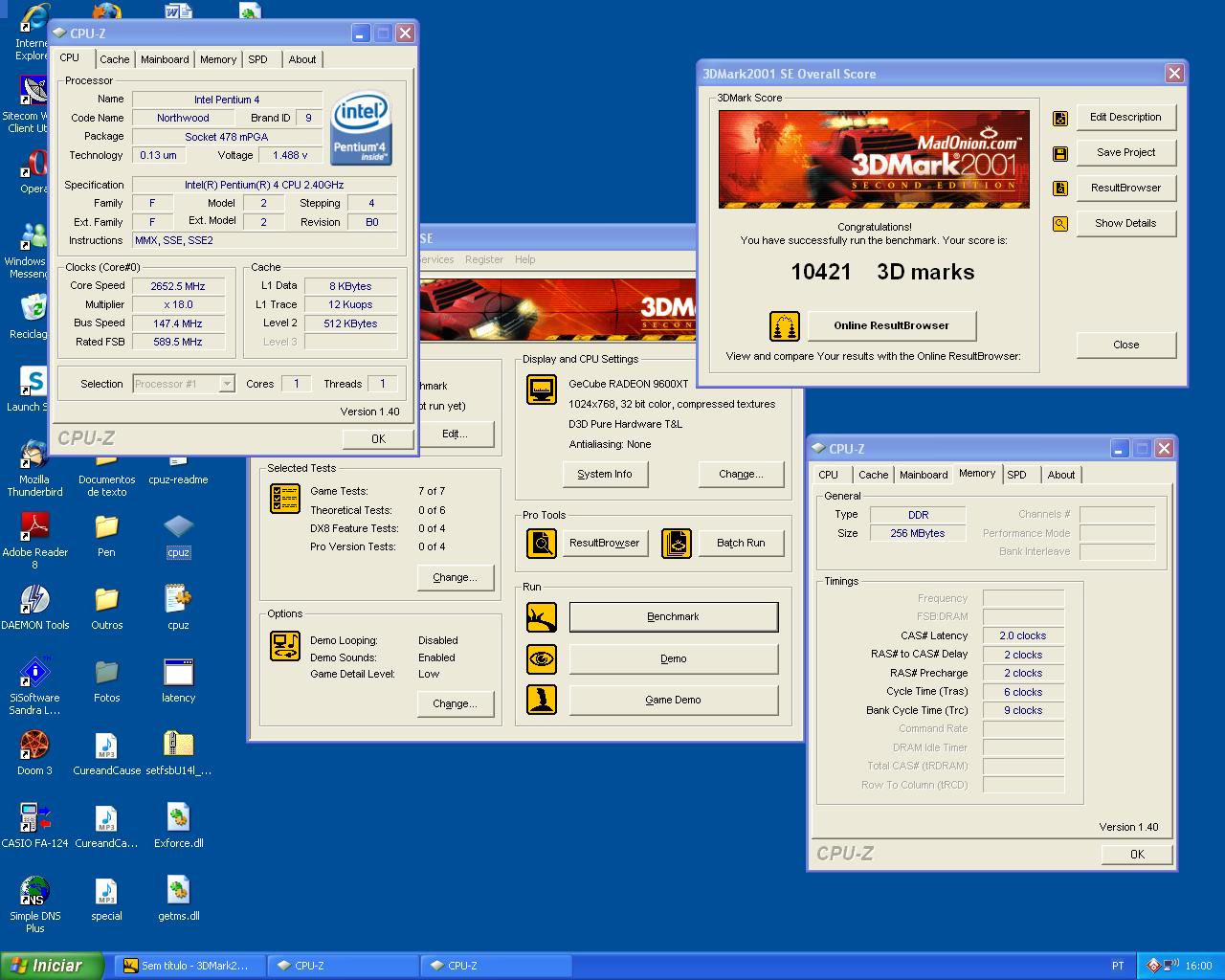Screen dimensions: 1225x980
Task: Click the Pro Tools ResultBrowser icon
Action: coord(542,544)
